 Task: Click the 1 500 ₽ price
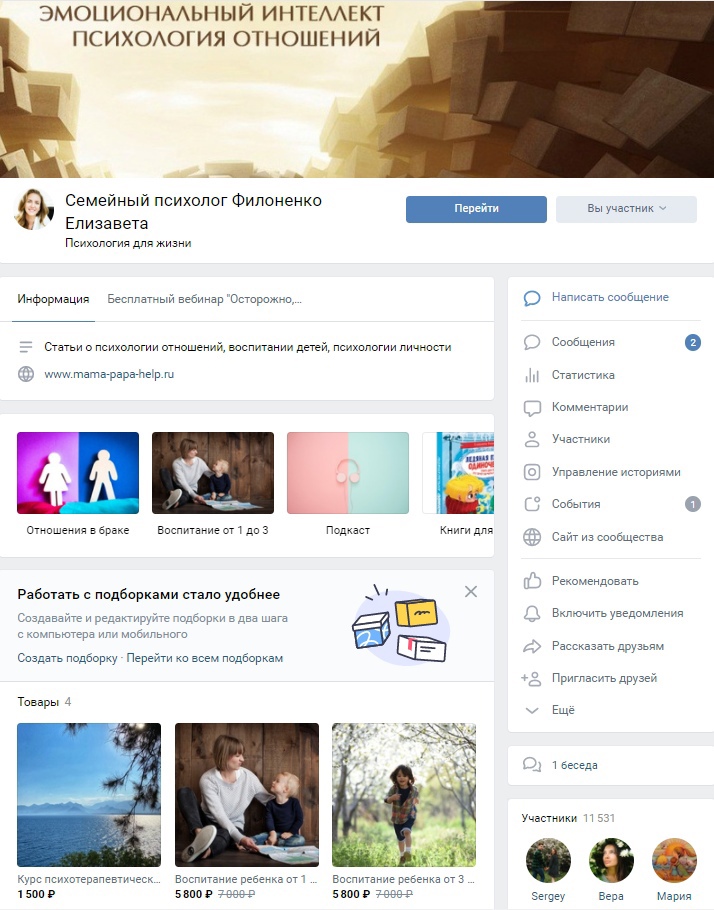pyautogui.click(x=36, y=894)
